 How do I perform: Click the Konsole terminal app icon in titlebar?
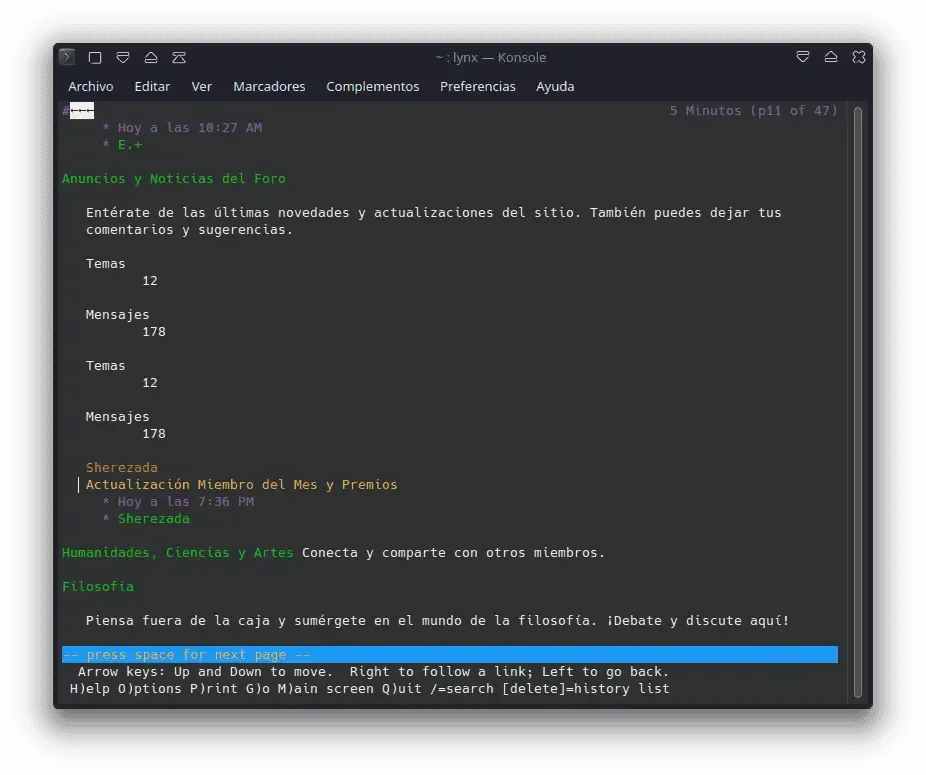click(67, 57)
